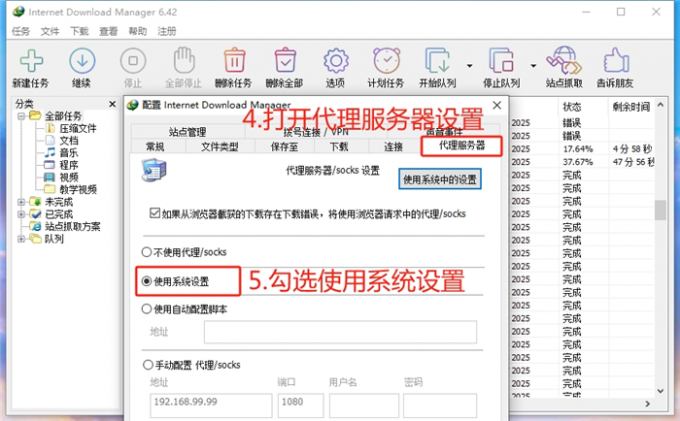Switch to the 文件类型 tab
680x421 pixels.
(x=220, y=147)
